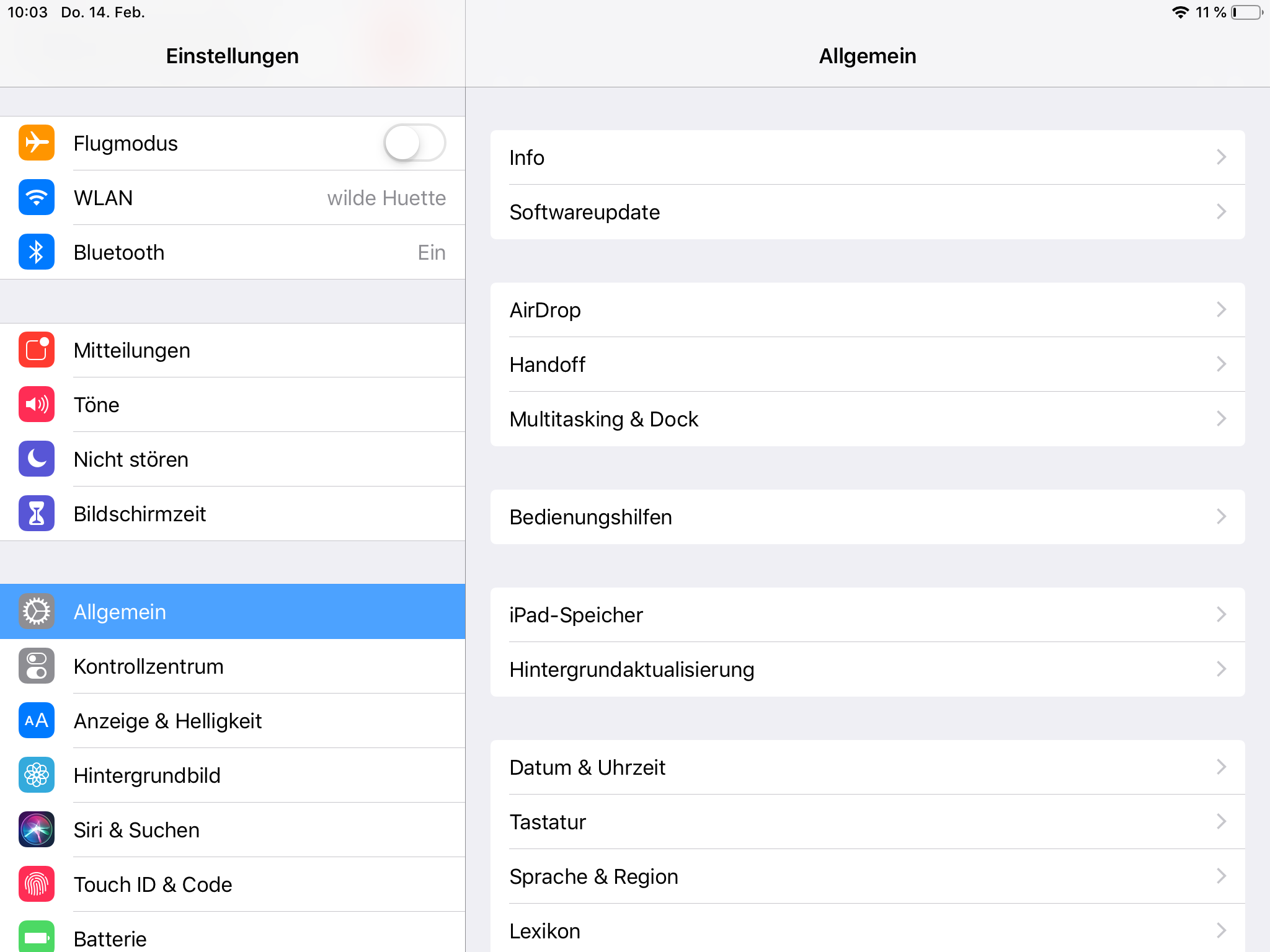Screen dimensions: 1270x952
Task: Tap the blue WLAN wifi icon
Action: [37, 198]
